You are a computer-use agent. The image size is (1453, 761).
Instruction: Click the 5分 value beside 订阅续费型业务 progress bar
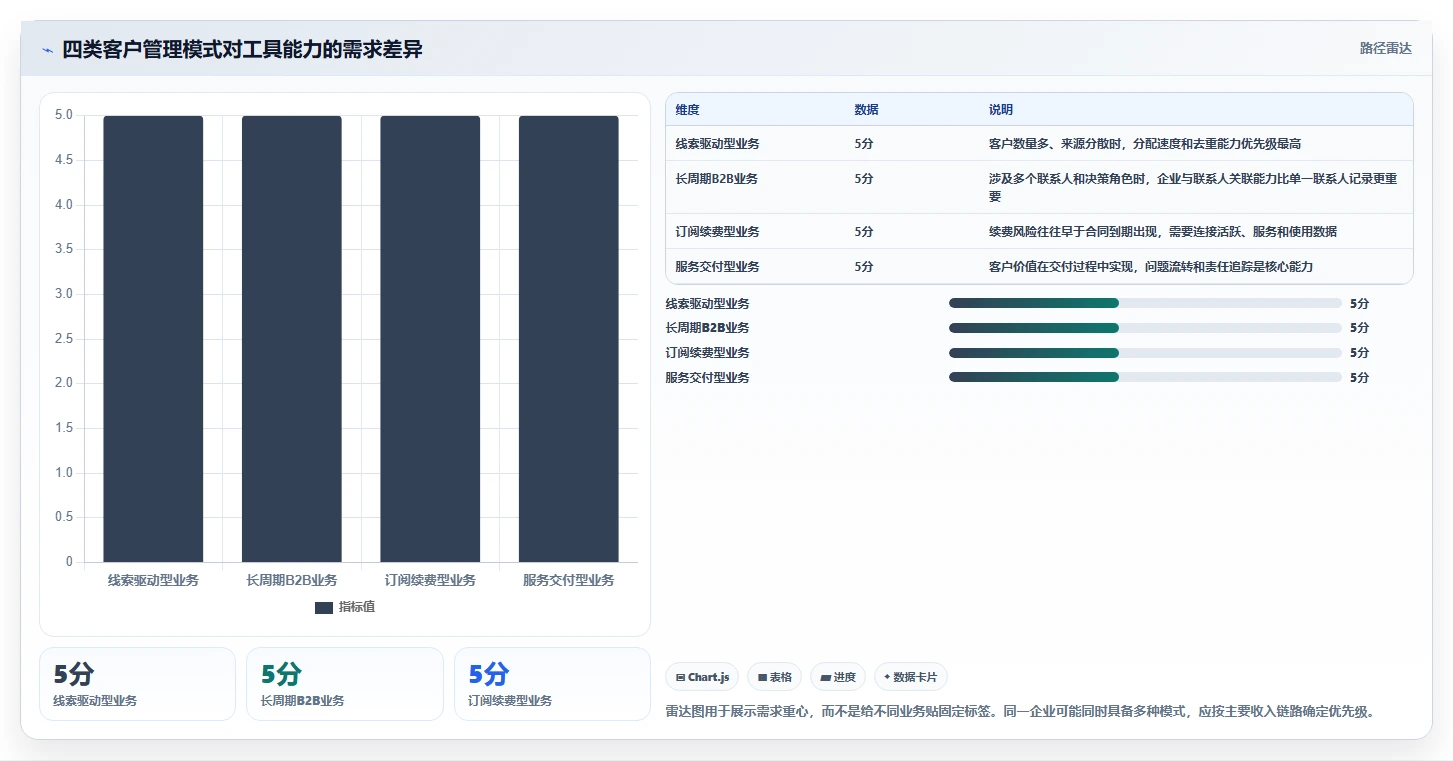1359,352
